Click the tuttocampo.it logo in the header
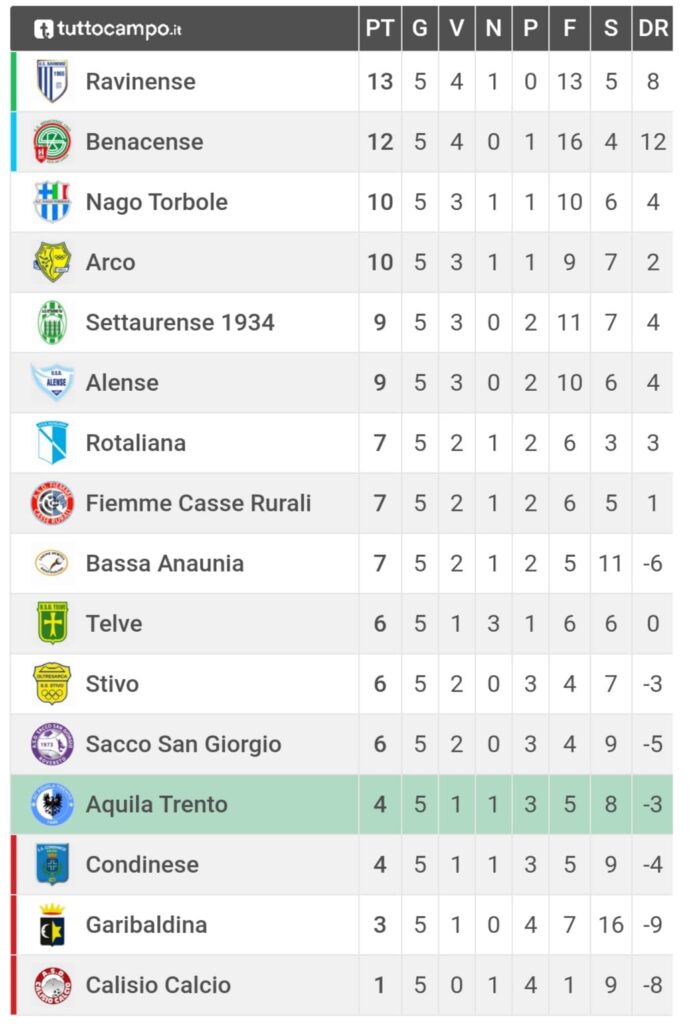The width and height of the screenshot is (694, 1024). click(108, 29)
